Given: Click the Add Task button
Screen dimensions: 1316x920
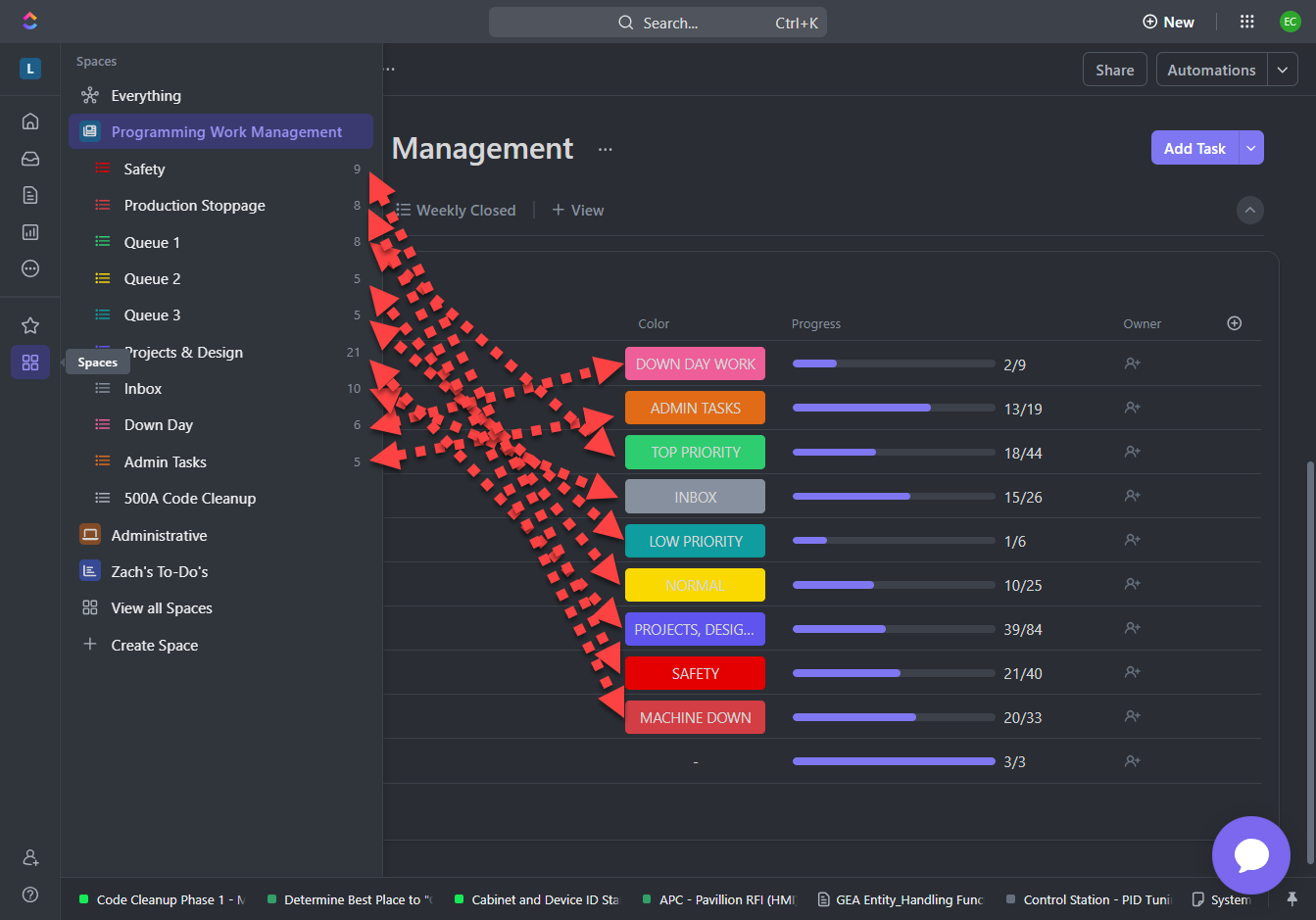Looking at the screenshot, I should pos(1194,148).
